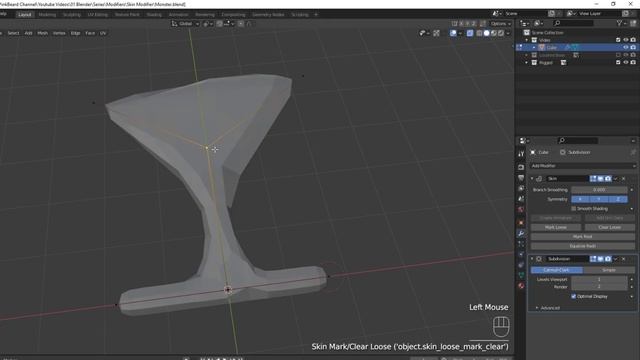The height and width of the screenshot is (360, 640).
Task: Enable Smooth Shading checkbox
Action: pos(573,209)
